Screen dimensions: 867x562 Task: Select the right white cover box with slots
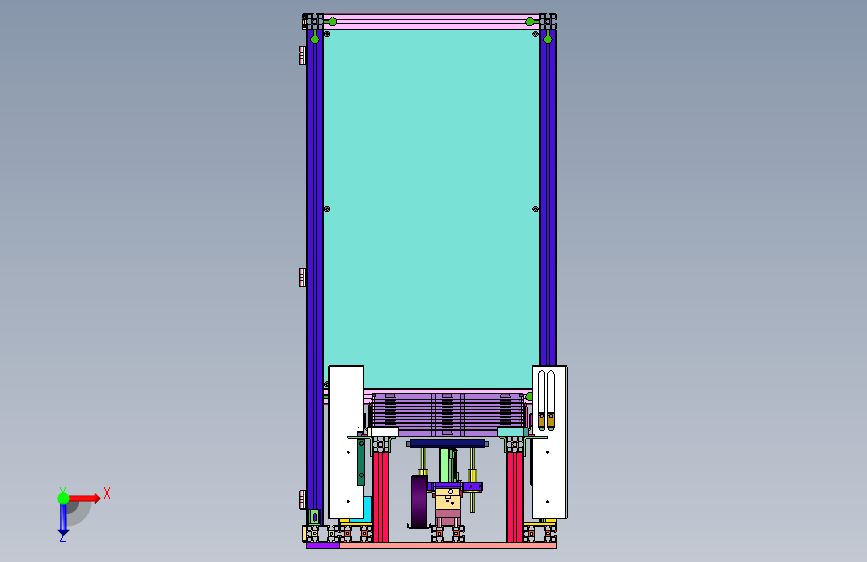[x=550, y=442]
